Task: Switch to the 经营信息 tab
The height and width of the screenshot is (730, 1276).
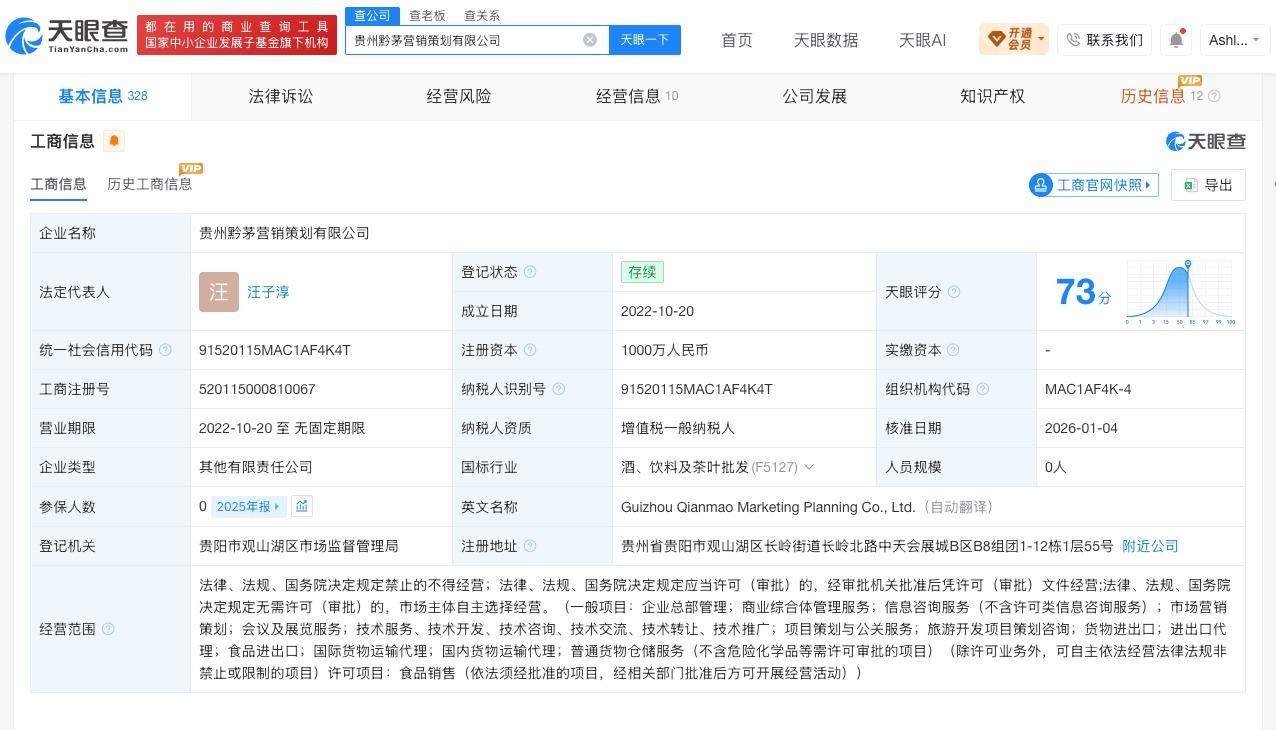Action: (637, 96)
